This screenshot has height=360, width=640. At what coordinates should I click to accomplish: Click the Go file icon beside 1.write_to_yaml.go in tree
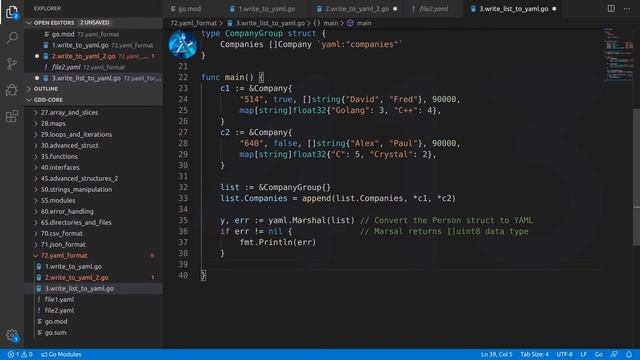pos(39,266)
